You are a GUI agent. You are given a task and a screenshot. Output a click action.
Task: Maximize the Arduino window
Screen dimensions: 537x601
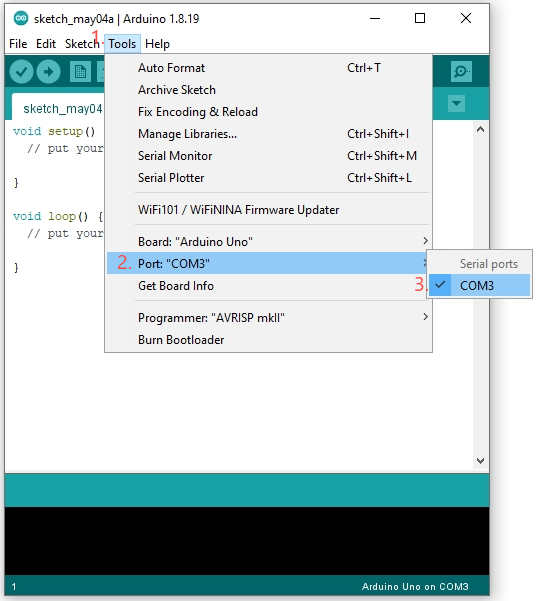[420, 18]
